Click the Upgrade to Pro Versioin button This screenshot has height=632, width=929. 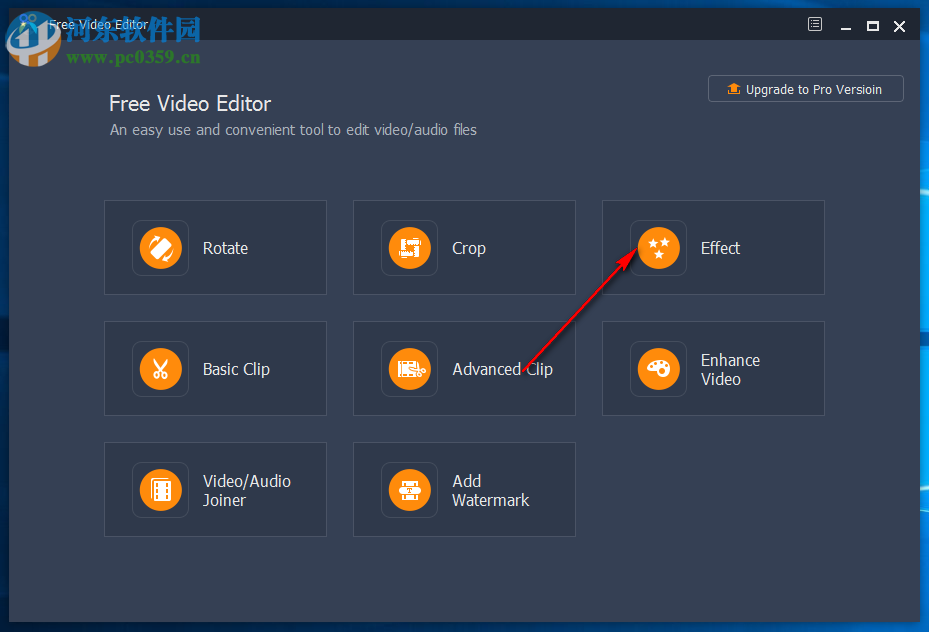(x=805, y=89)
